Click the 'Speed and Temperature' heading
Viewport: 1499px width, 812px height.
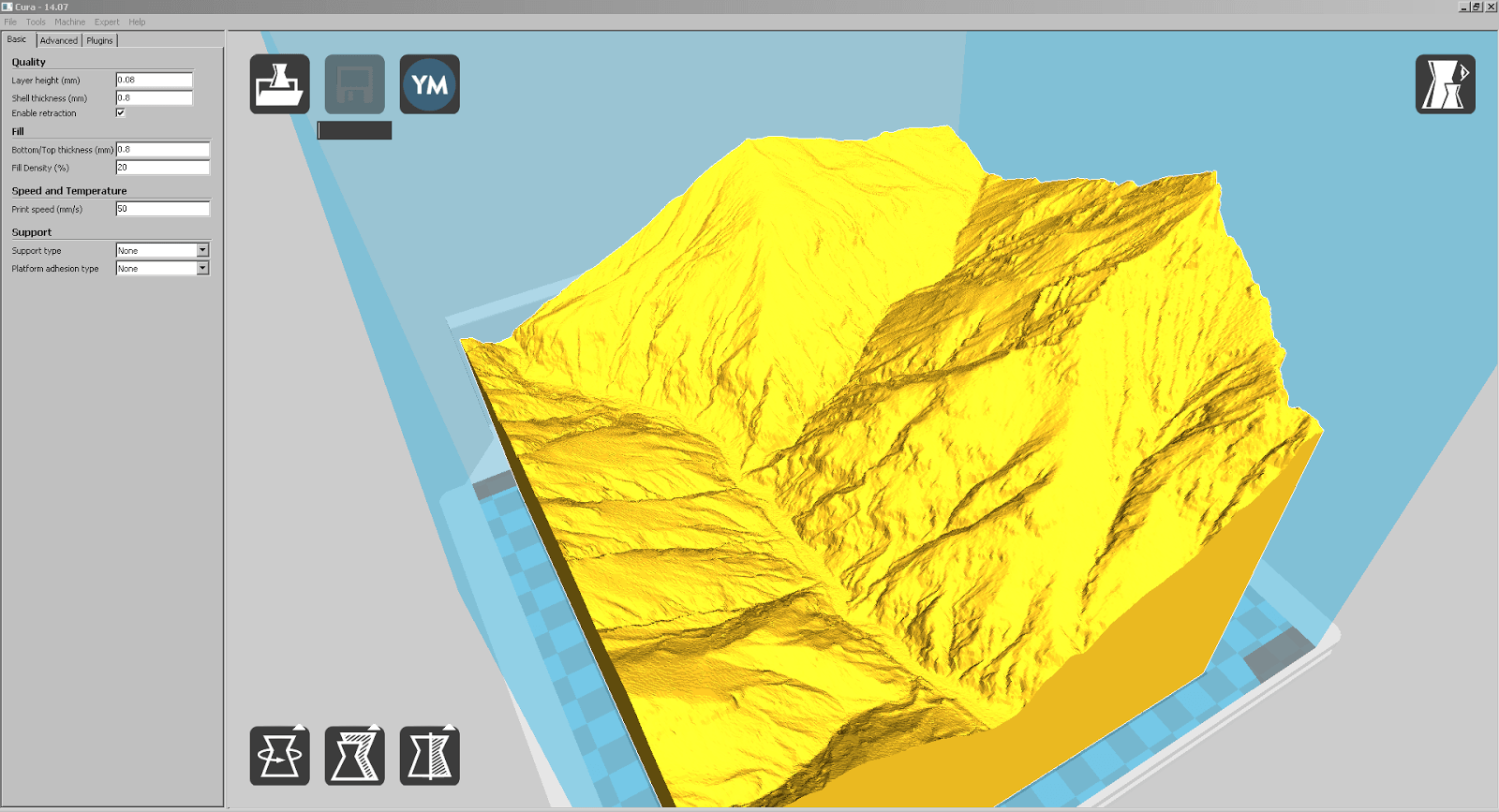(69, 190)
